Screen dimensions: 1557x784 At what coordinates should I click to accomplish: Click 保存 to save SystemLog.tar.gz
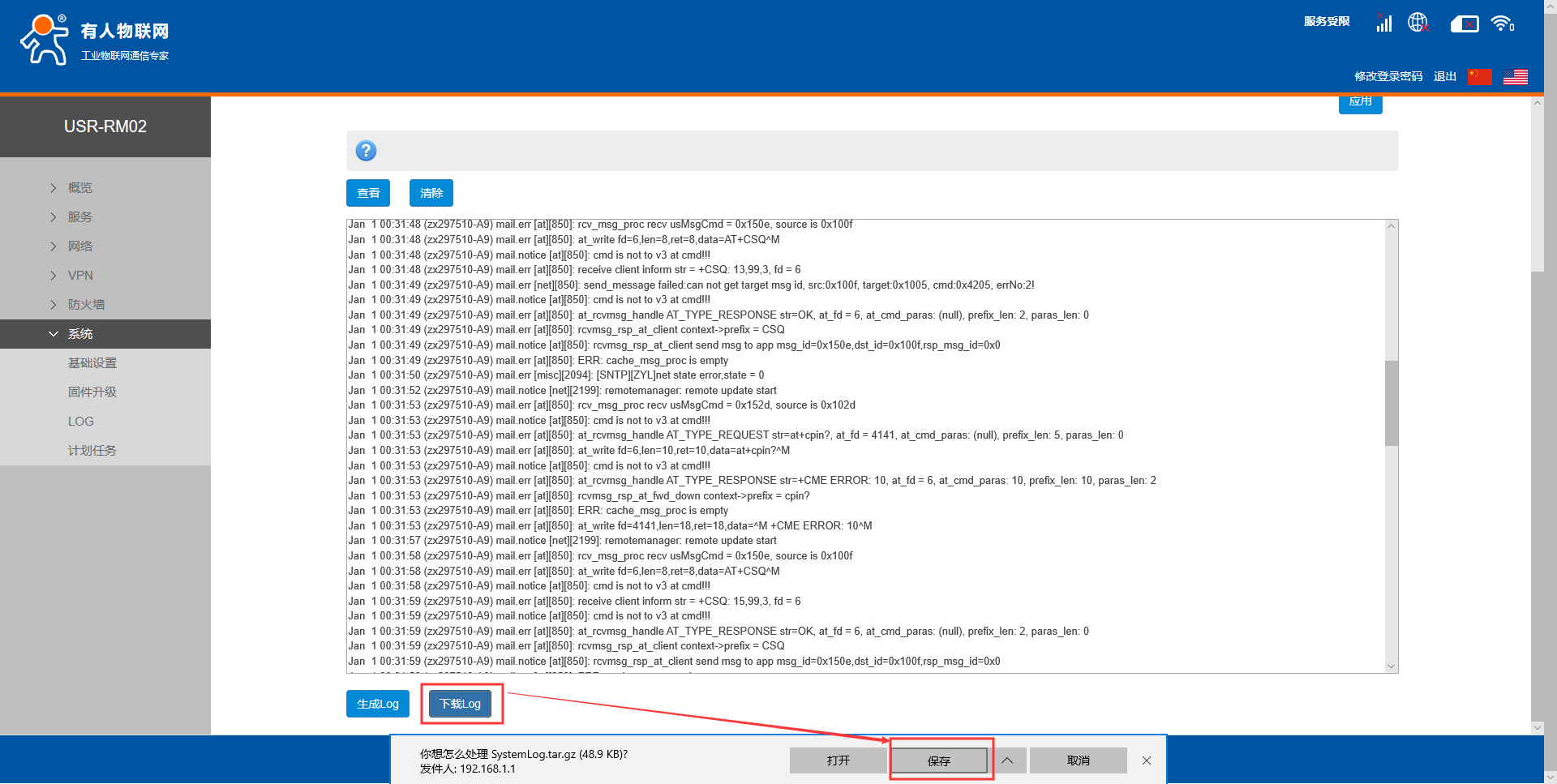(939, 760)
